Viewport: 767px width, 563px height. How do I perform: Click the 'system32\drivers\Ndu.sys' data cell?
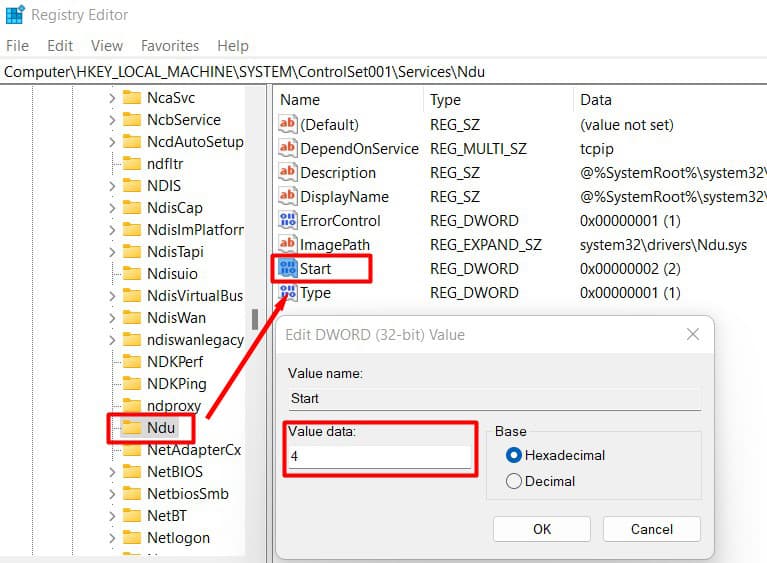click(663, 245)
